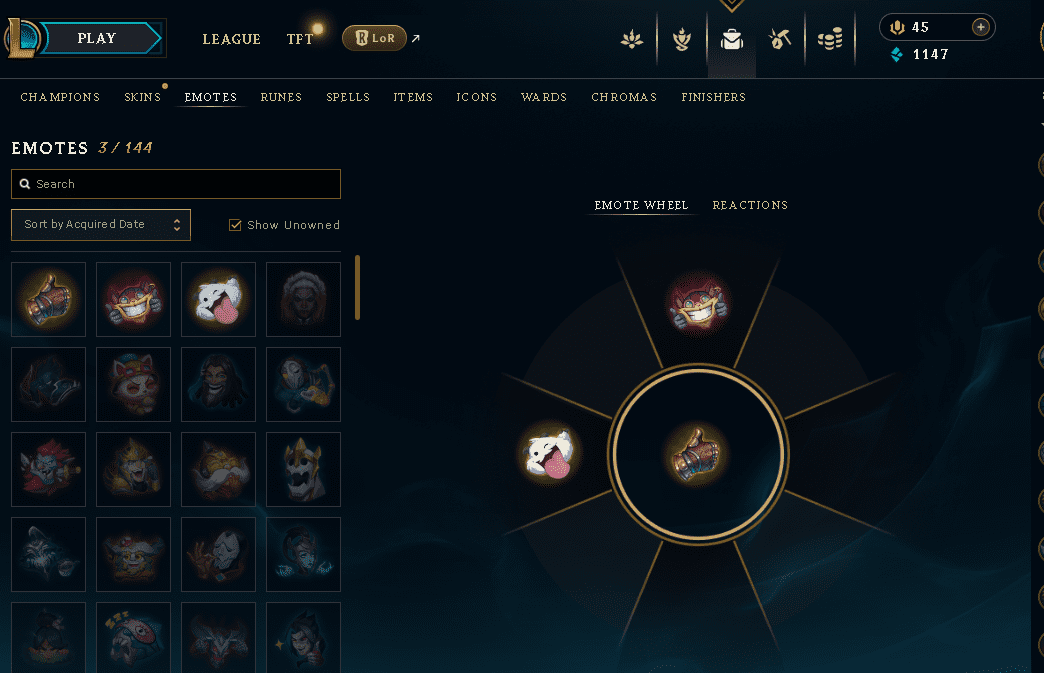
Task: Select the thumbs-up emote in list
Action: pyautogui.click(x=49, y=300)
